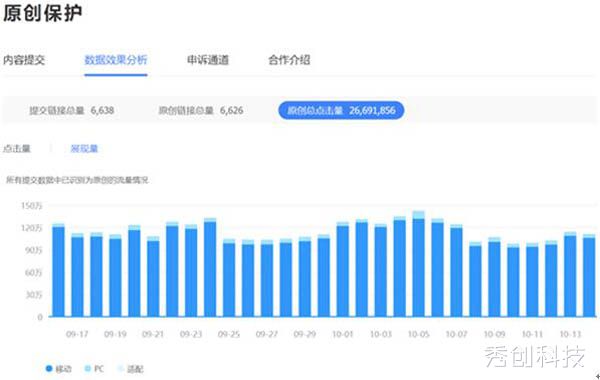Select the bar for 09-17
The image size is (600, 380).
(77, 275)
